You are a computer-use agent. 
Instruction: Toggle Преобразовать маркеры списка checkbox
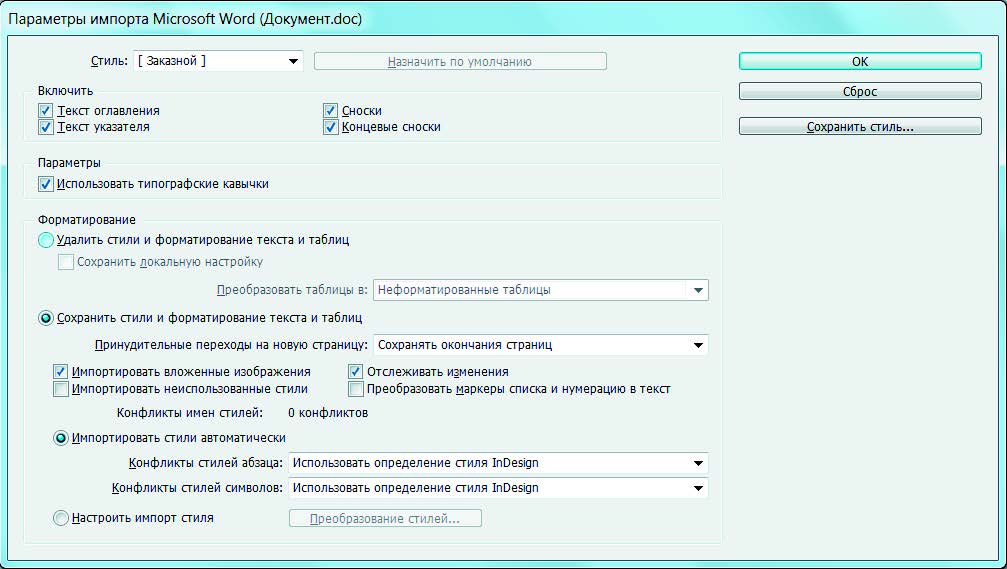[356, 389]
